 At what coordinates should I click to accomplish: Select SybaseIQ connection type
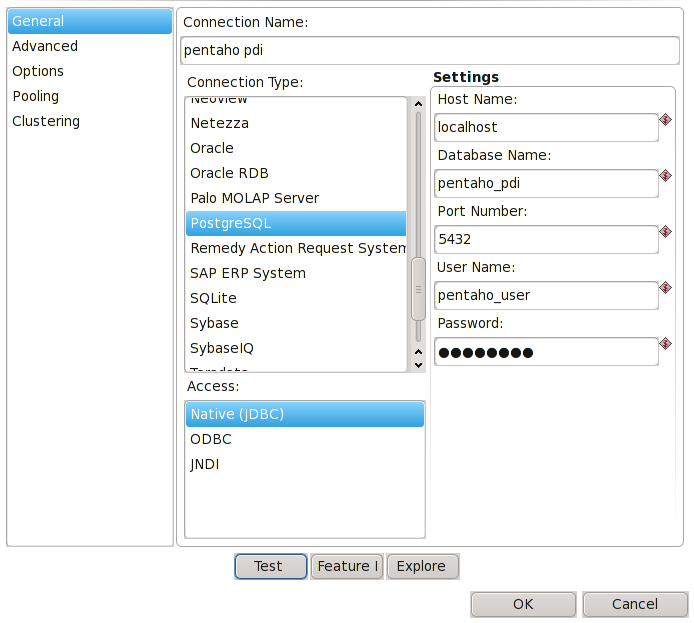click(296, 348)
